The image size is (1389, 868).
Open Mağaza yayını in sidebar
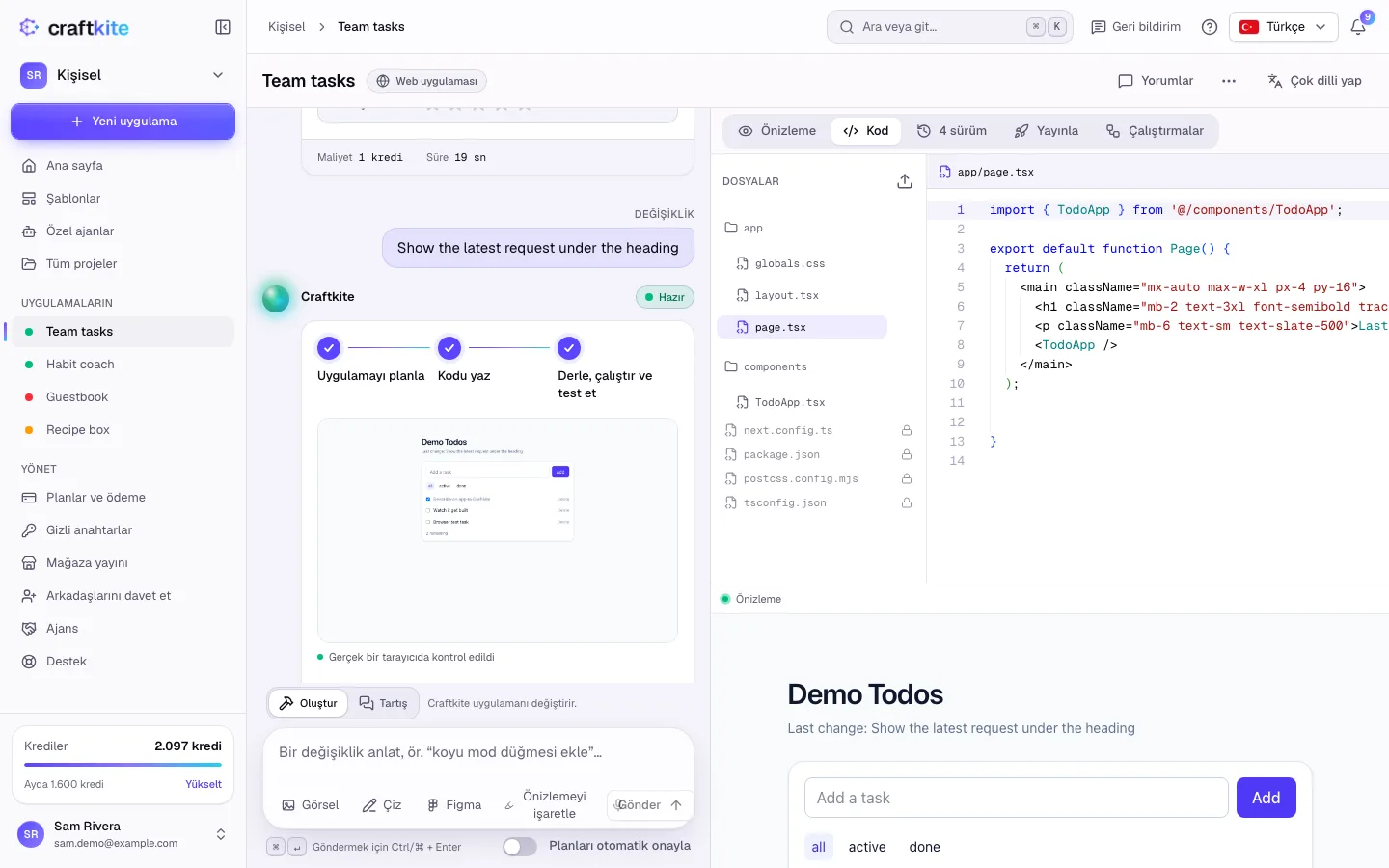[123, 563]
